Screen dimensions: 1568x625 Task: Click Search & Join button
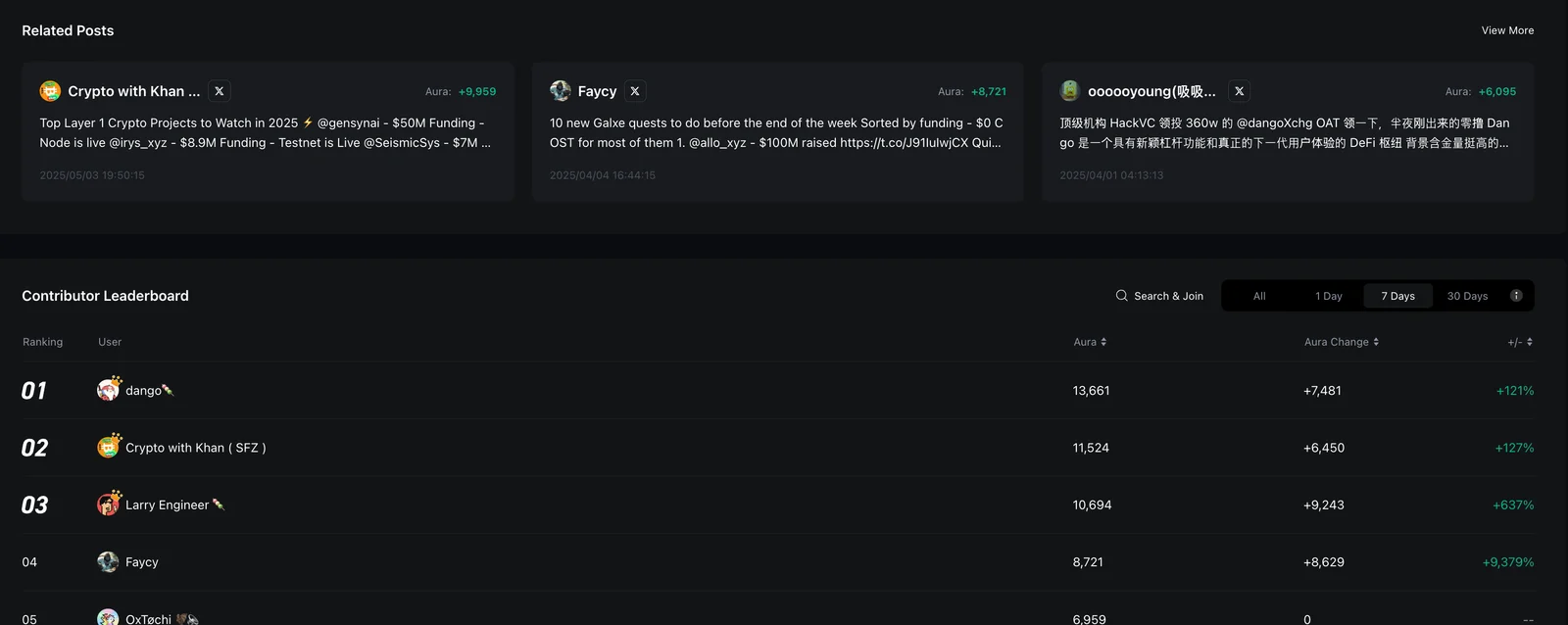click(x=1159, y=296)
